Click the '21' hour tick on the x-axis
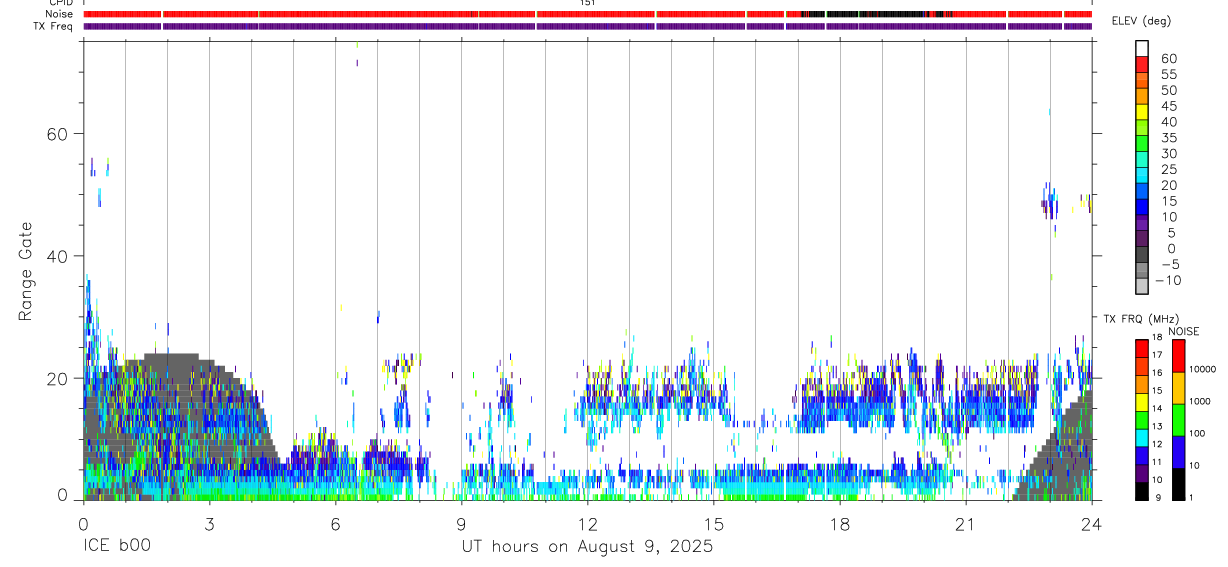This screenshot has height=567, width=1228. point(965,523)
